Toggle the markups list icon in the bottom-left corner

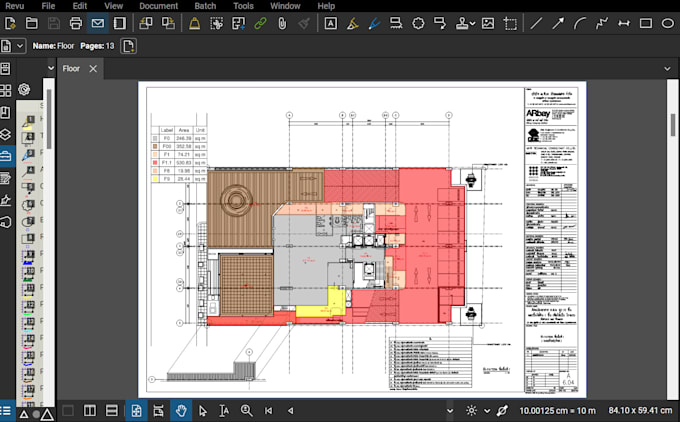pyautogui.click(x=6, y=411)
